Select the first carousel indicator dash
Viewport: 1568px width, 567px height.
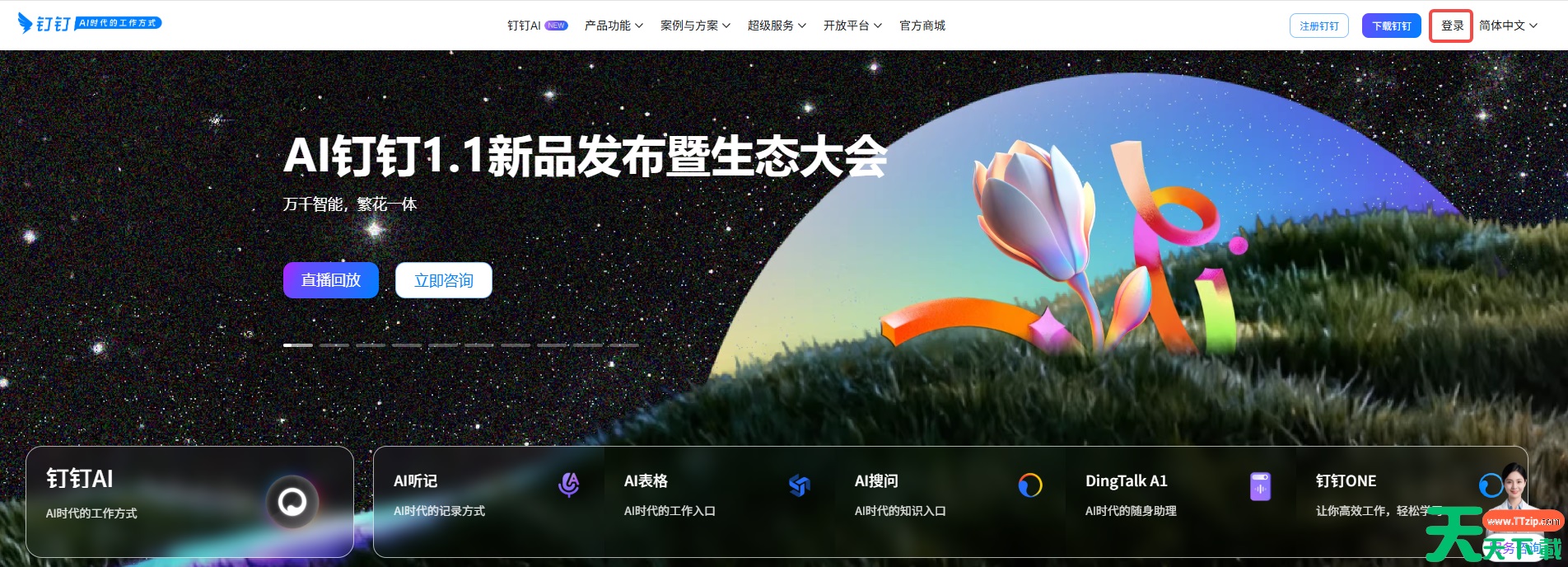(298, 345)
